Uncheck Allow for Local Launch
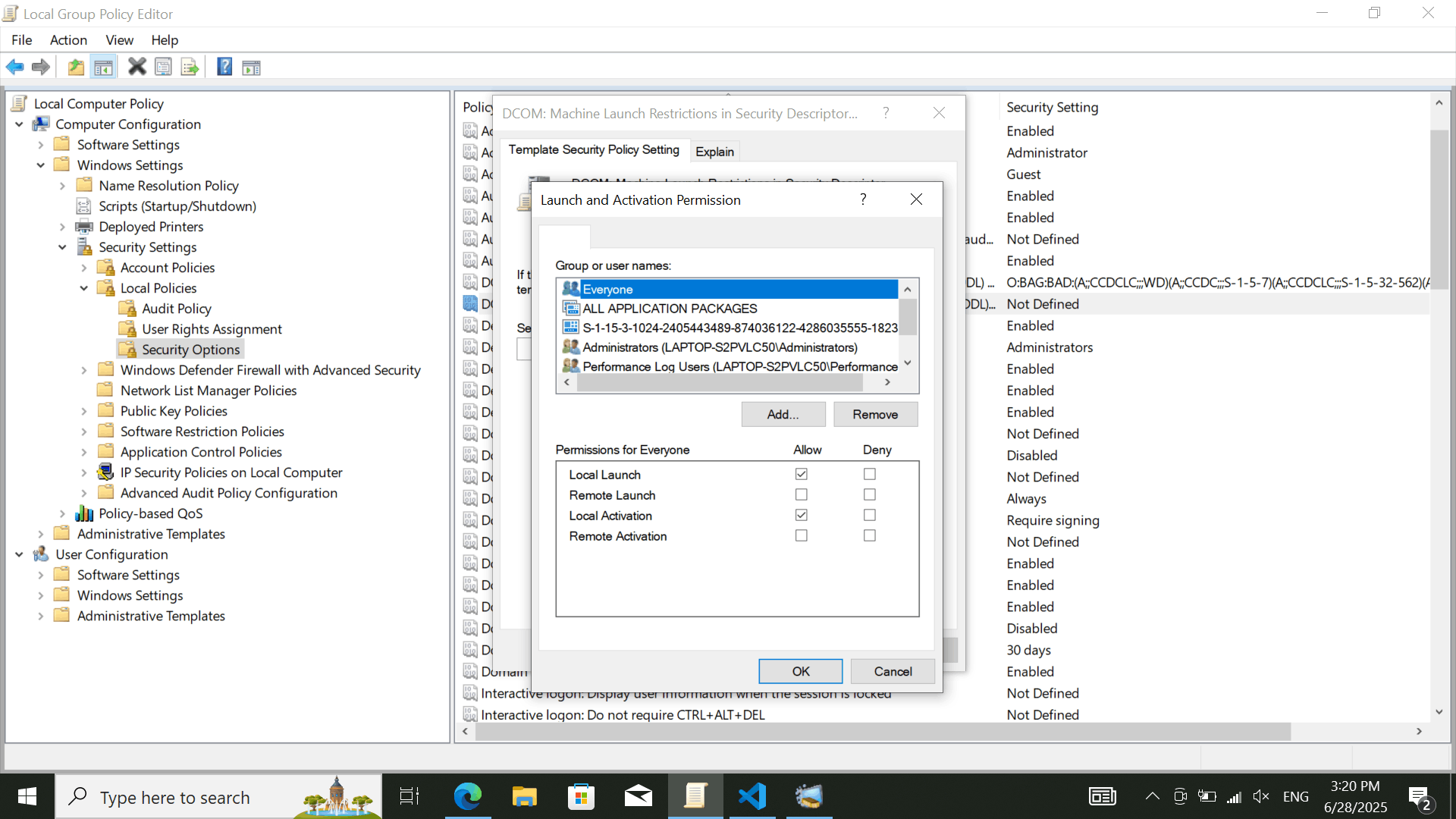The image size is (1456, 819). 801,474
